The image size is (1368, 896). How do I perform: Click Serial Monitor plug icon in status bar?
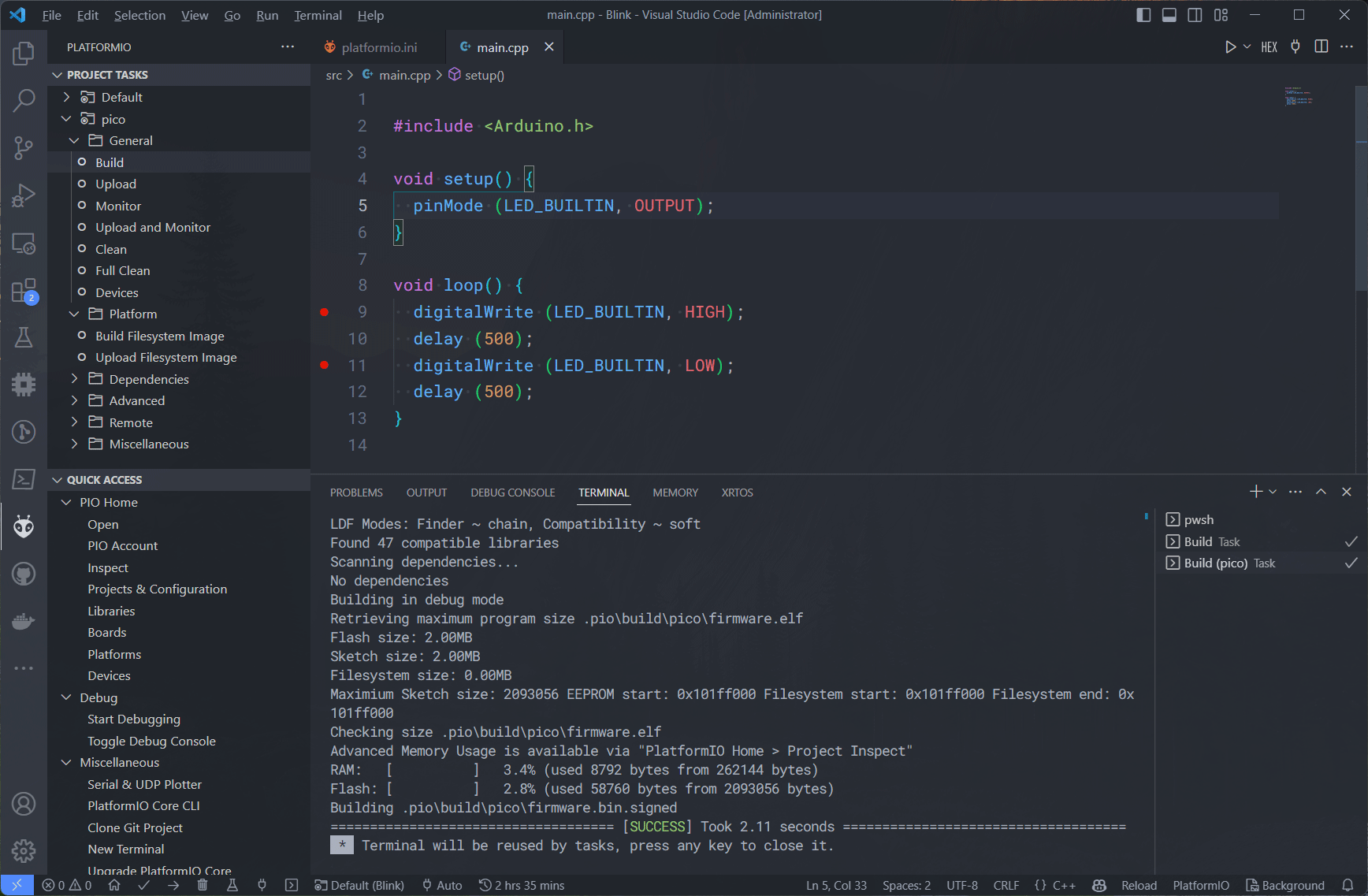[x=262, y=885]
